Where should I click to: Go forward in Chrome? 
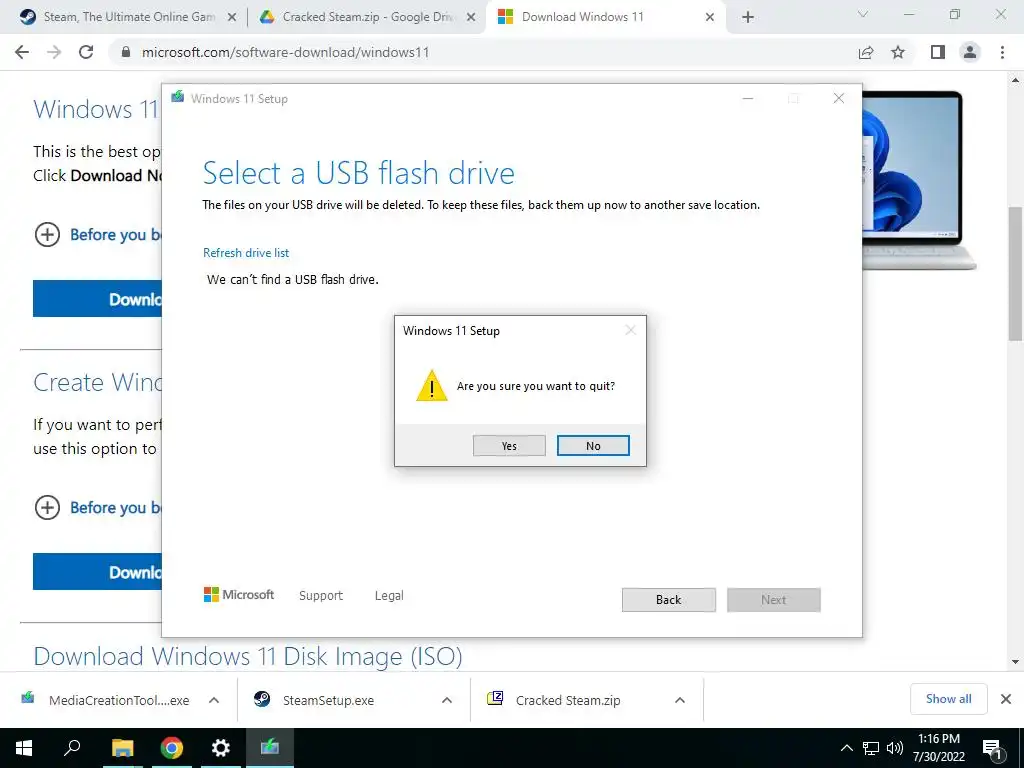click(x=54, y=52)
